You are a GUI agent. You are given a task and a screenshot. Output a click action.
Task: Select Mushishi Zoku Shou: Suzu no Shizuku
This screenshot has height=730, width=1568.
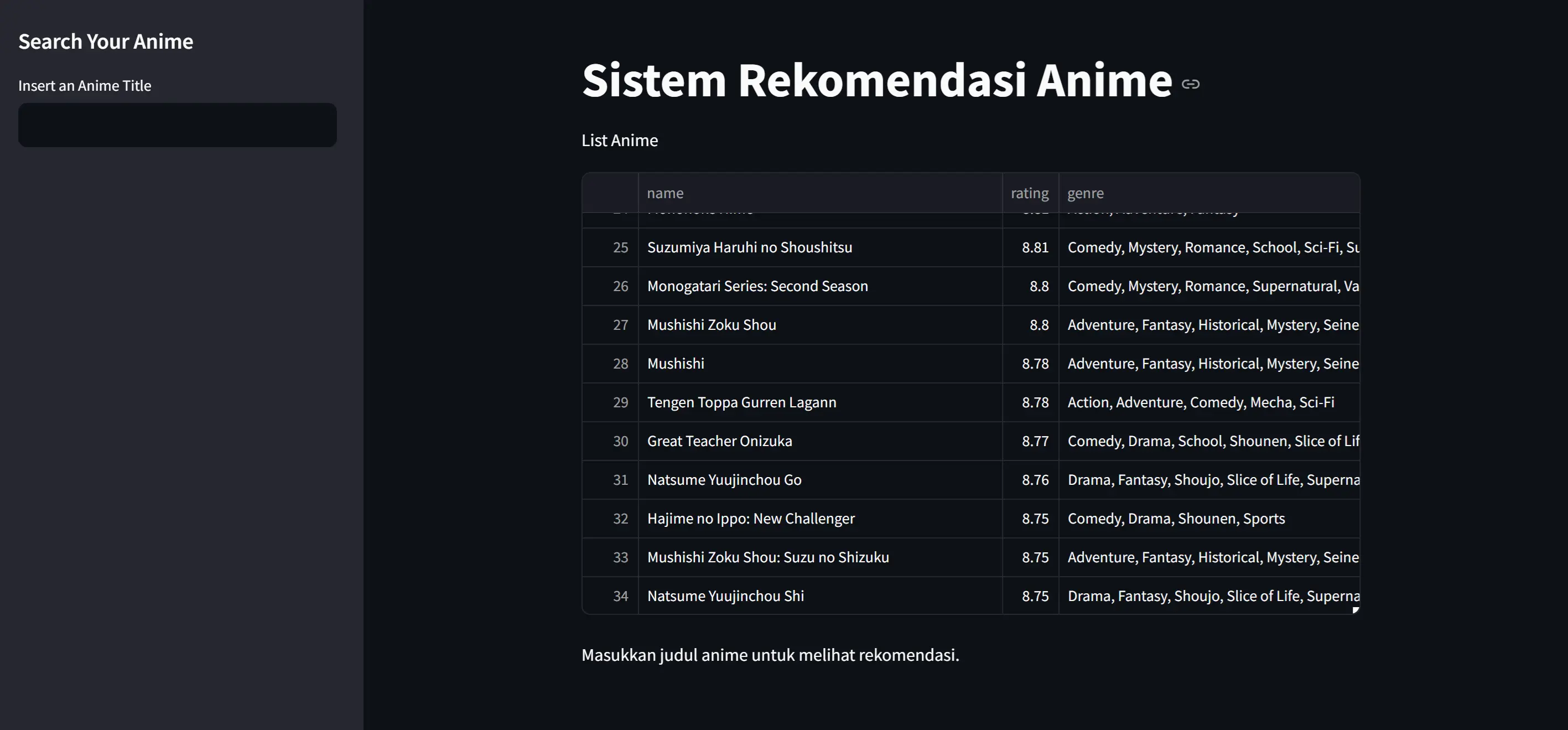[767, 557]
